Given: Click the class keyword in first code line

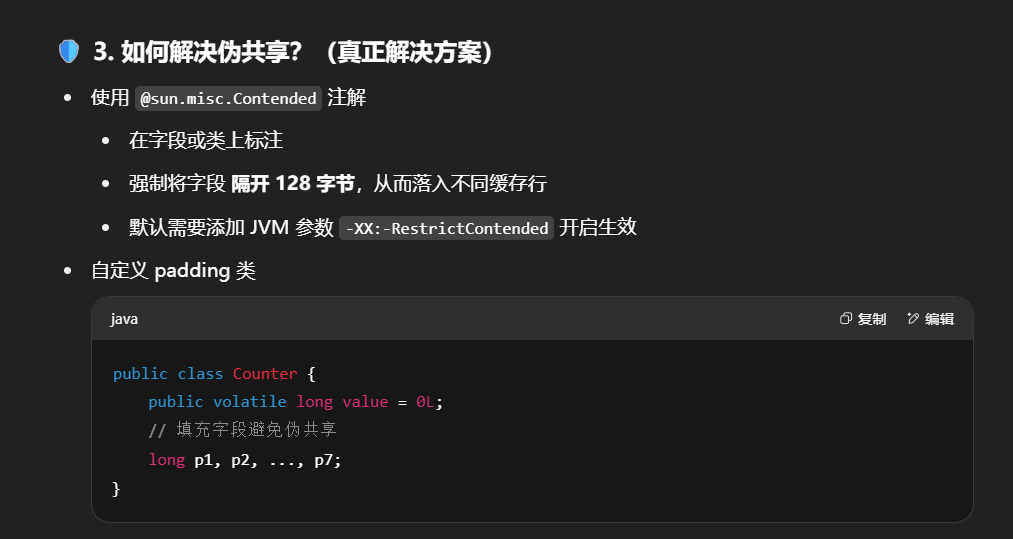Looking at the screenshot, I should coord(200,374).
